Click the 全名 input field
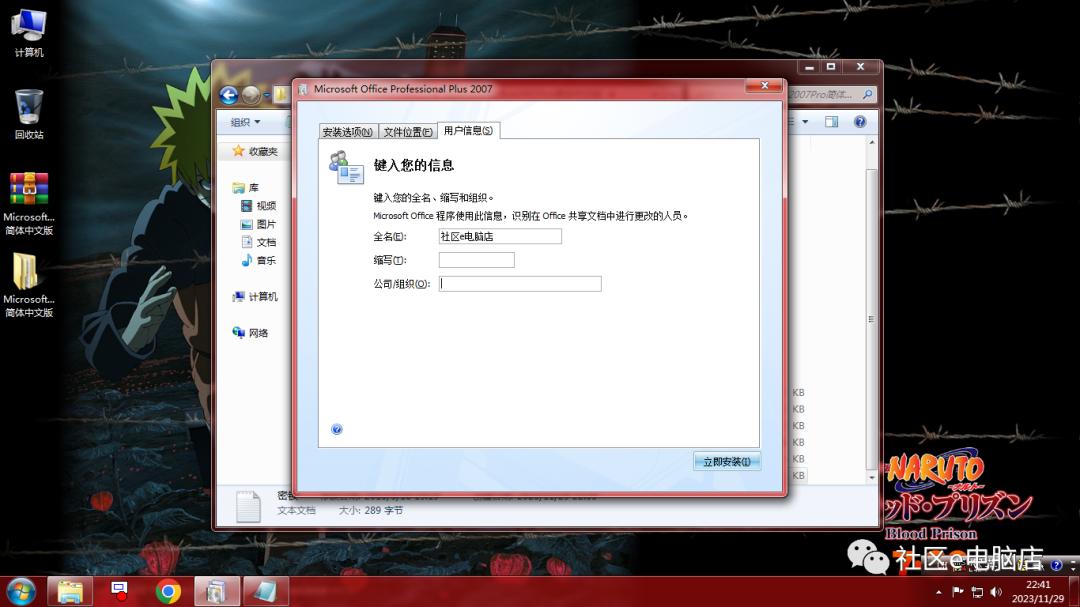This screenshot has width=1080, height=607. coord(500,236)
